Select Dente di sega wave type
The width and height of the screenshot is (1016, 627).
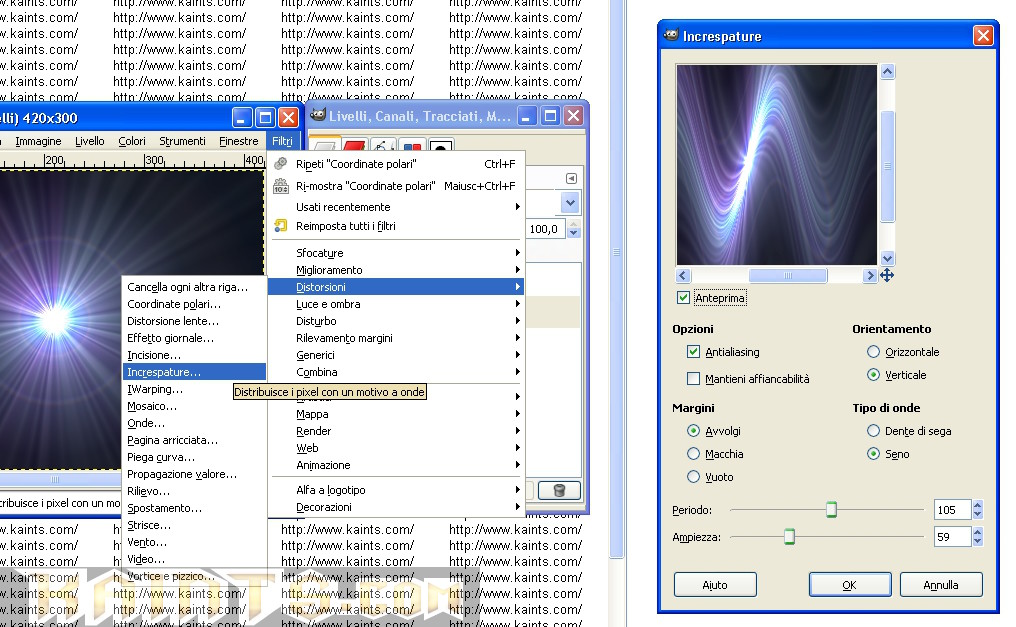[873, 431]
